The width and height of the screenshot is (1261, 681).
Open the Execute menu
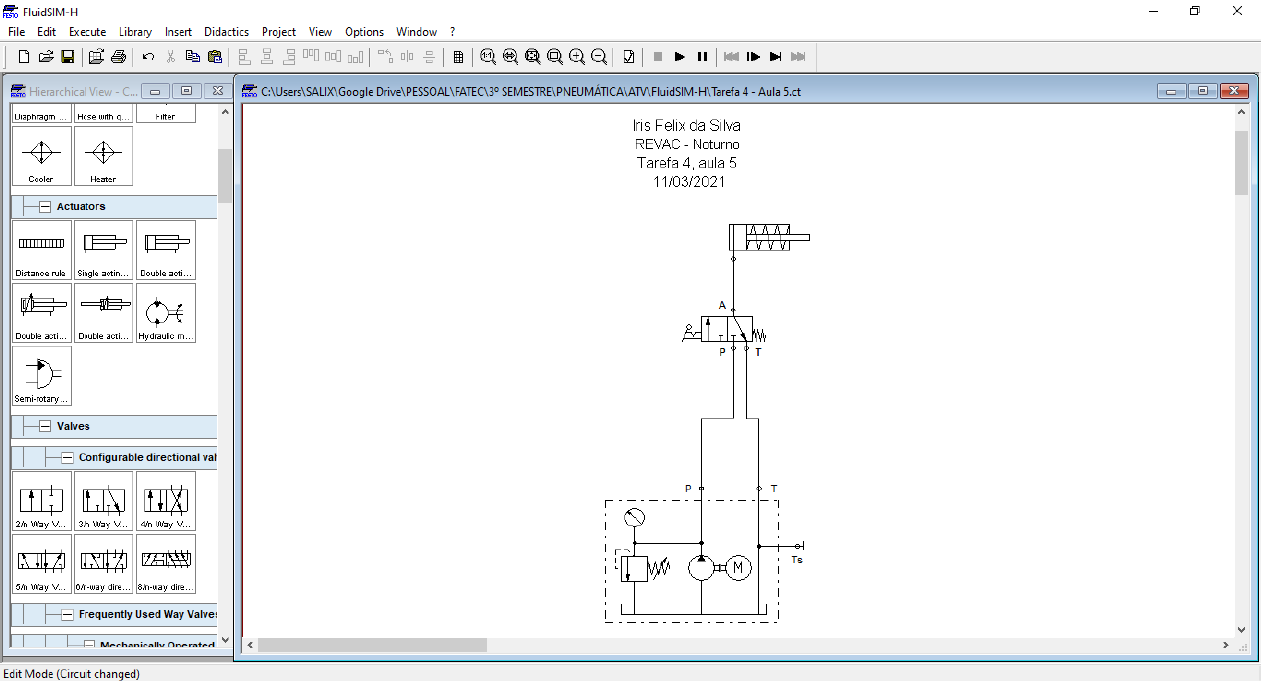[x=87, y=32]
